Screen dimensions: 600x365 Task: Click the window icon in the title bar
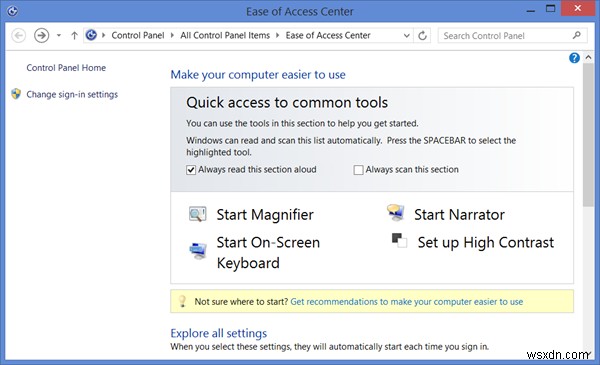12,11
